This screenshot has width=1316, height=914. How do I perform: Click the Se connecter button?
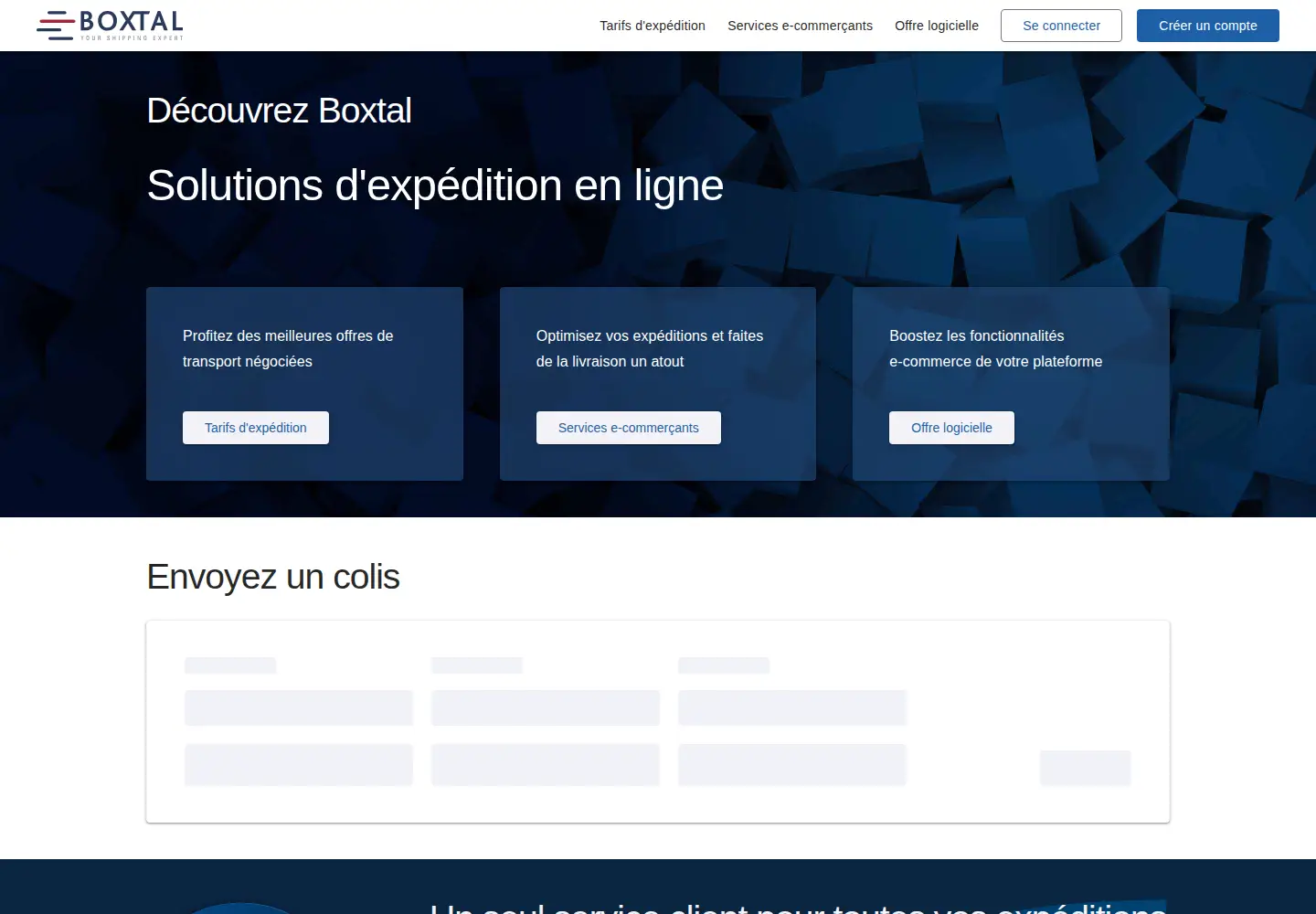[1061, 26]
